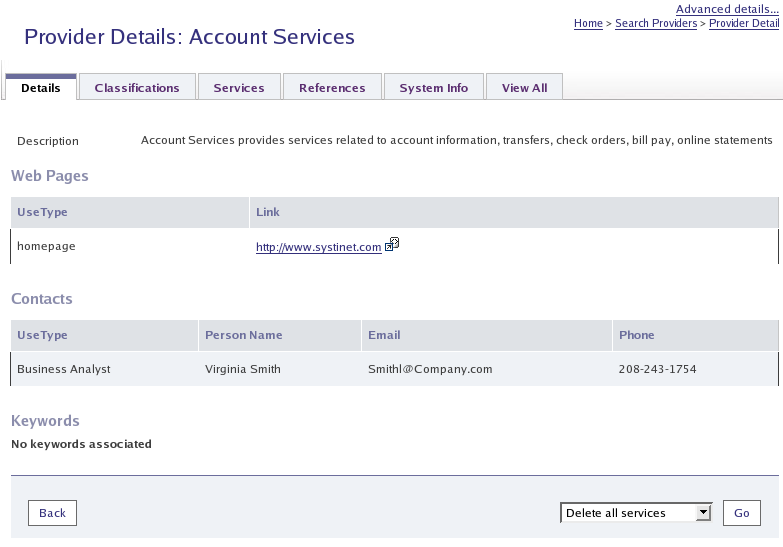Click the Keywords section heading
Screen dimensions: 783x547
click(x=45, y=421)
